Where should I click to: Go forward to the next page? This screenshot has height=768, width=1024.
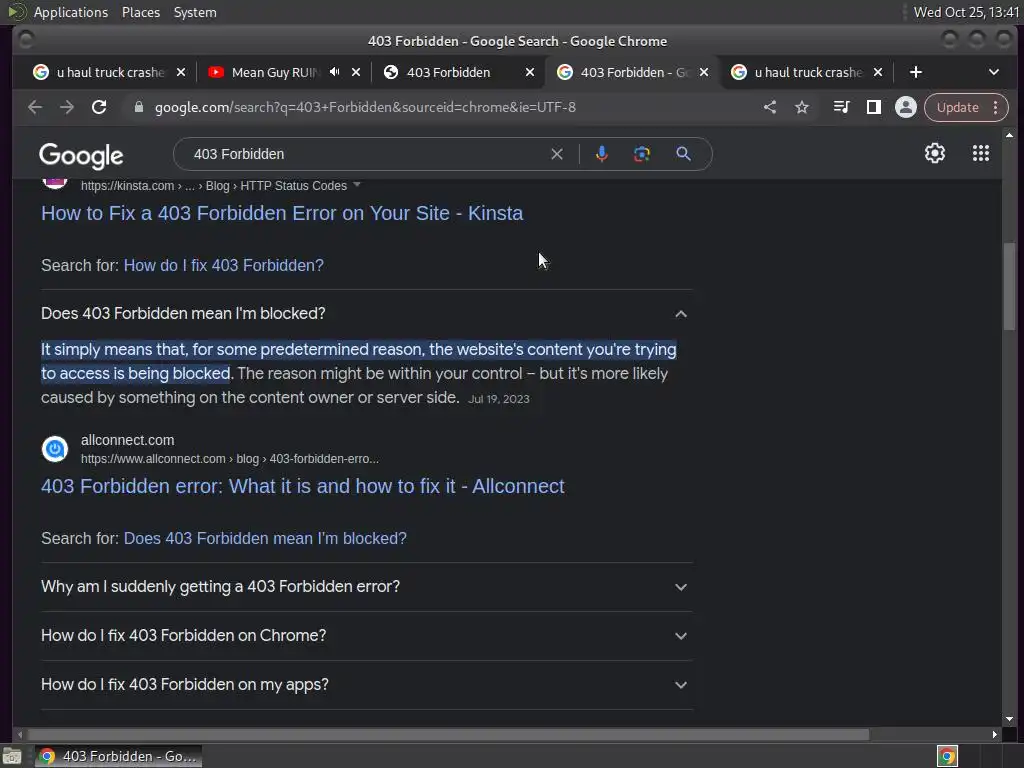coord(67,107)
